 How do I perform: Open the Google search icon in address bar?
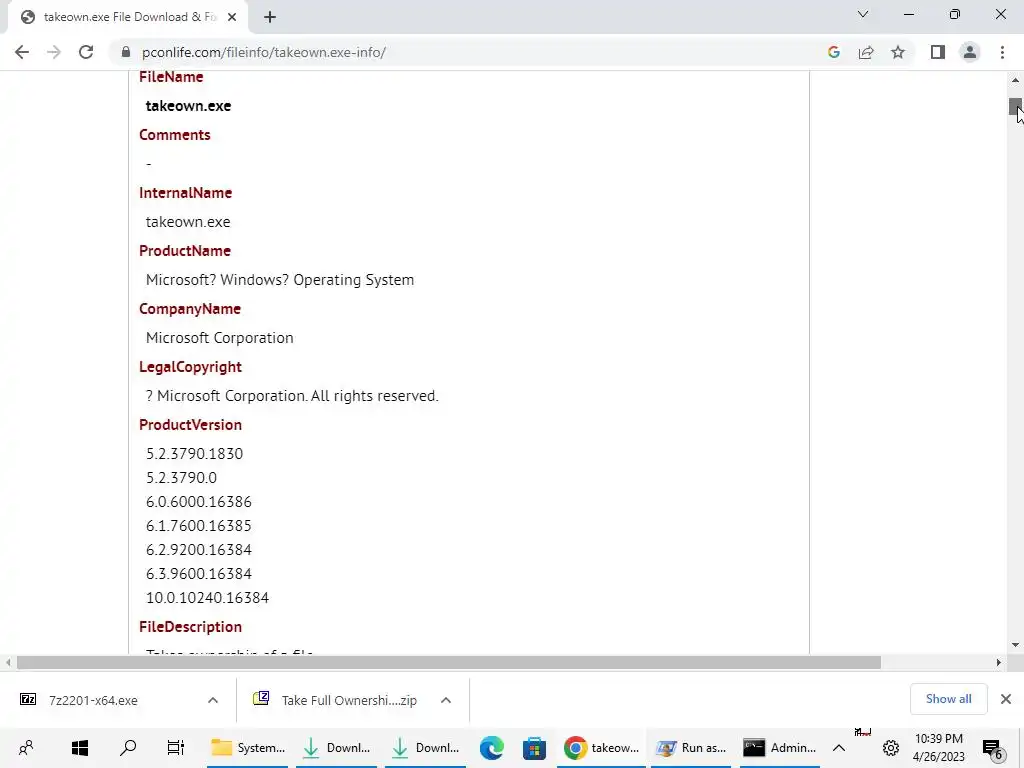click(x=833, y=52)
